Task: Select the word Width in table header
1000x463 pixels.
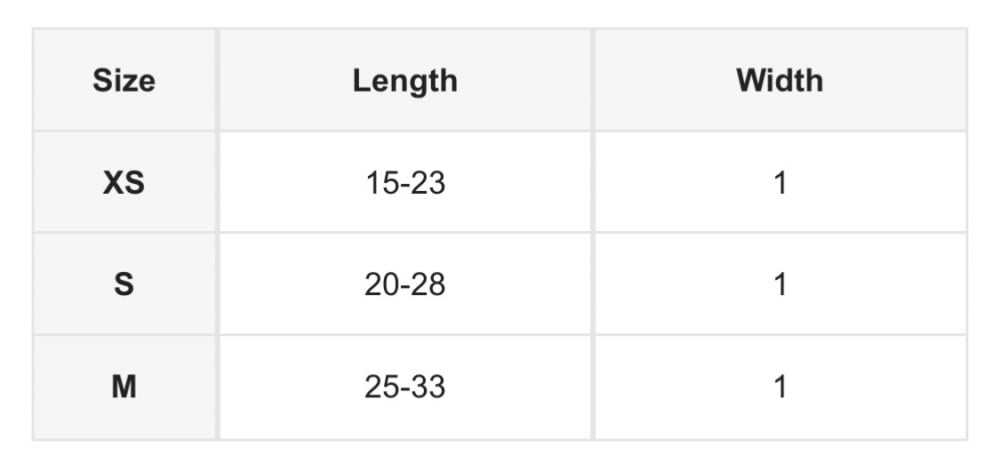Action: tap(780, 81)
